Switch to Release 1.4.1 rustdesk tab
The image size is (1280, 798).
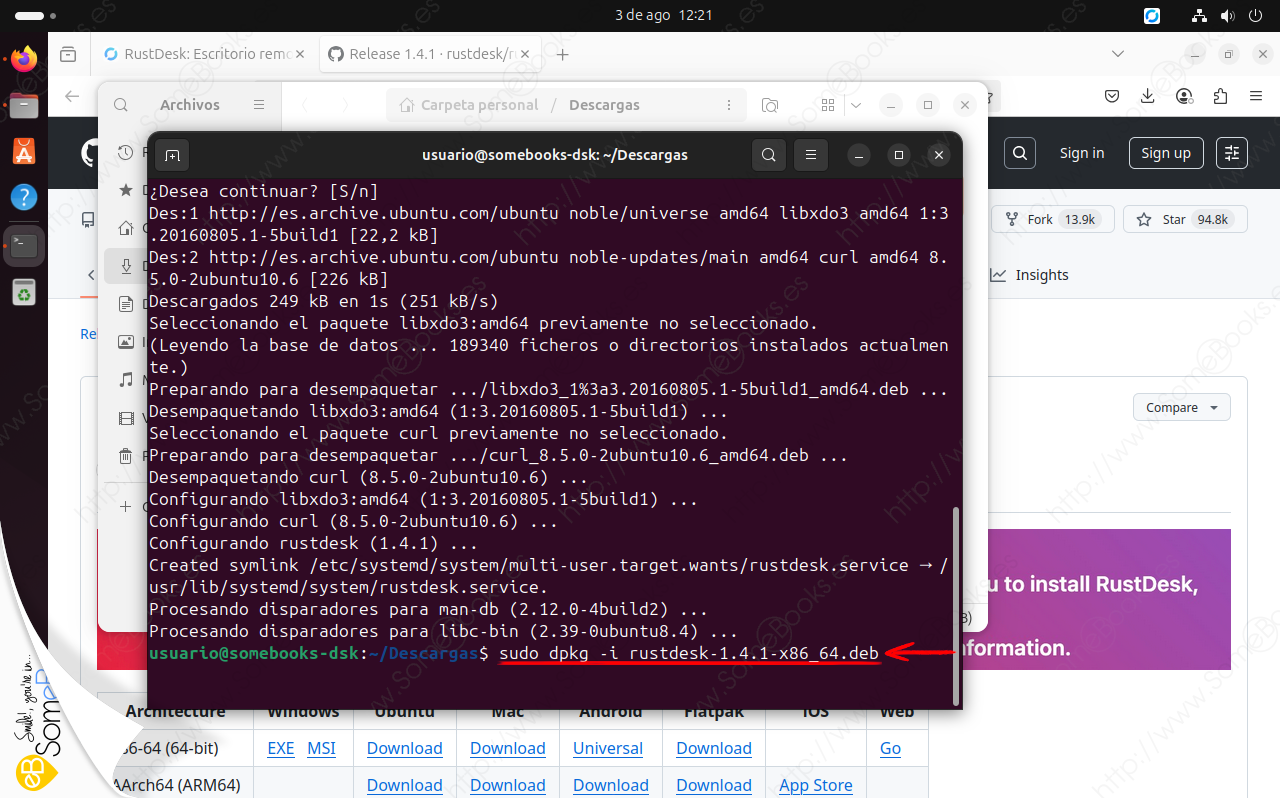432,54
